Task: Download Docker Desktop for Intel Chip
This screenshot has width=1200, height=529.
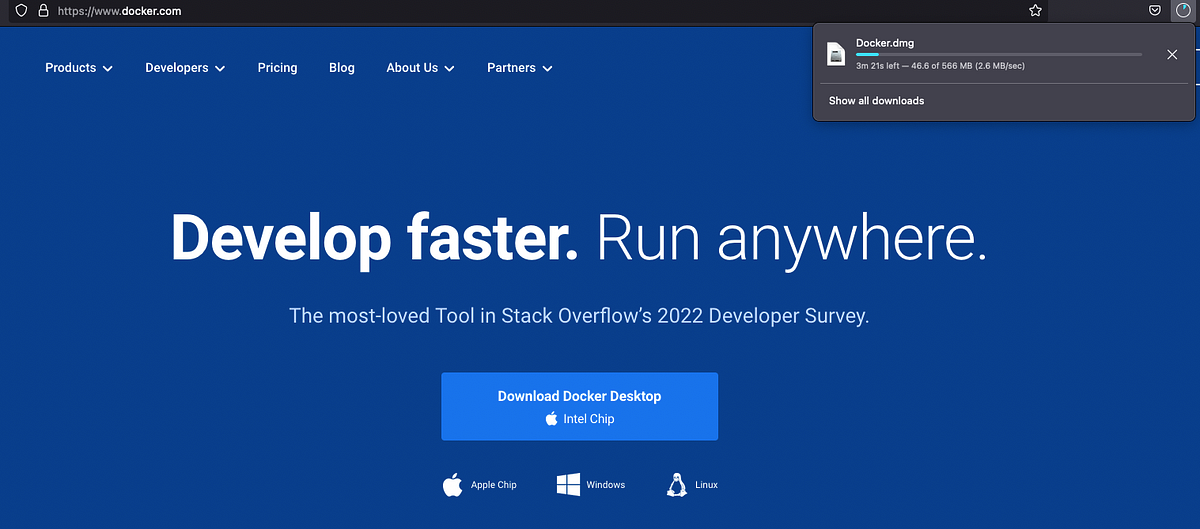Action: pyautogui.click(x=579, y=406)
